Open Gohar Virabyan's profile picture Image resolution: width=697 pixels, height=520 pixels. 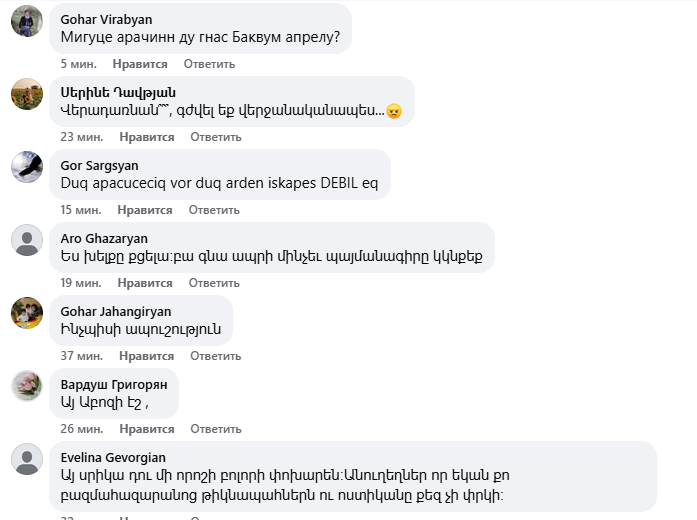[x=27, y=21]
